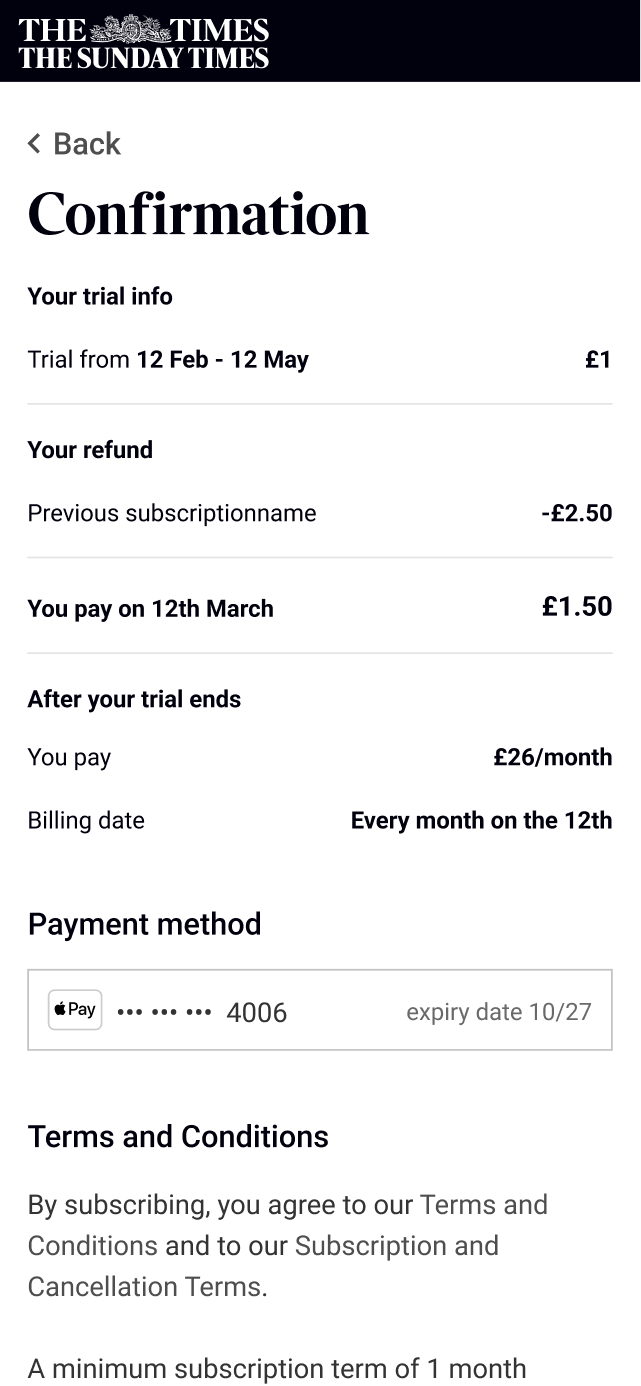Image resolution: width=641 pixels, height=1386 pixels.
Task: Click the trial dates 12 Feb - 12 May
Action: (x=222, y=360)
